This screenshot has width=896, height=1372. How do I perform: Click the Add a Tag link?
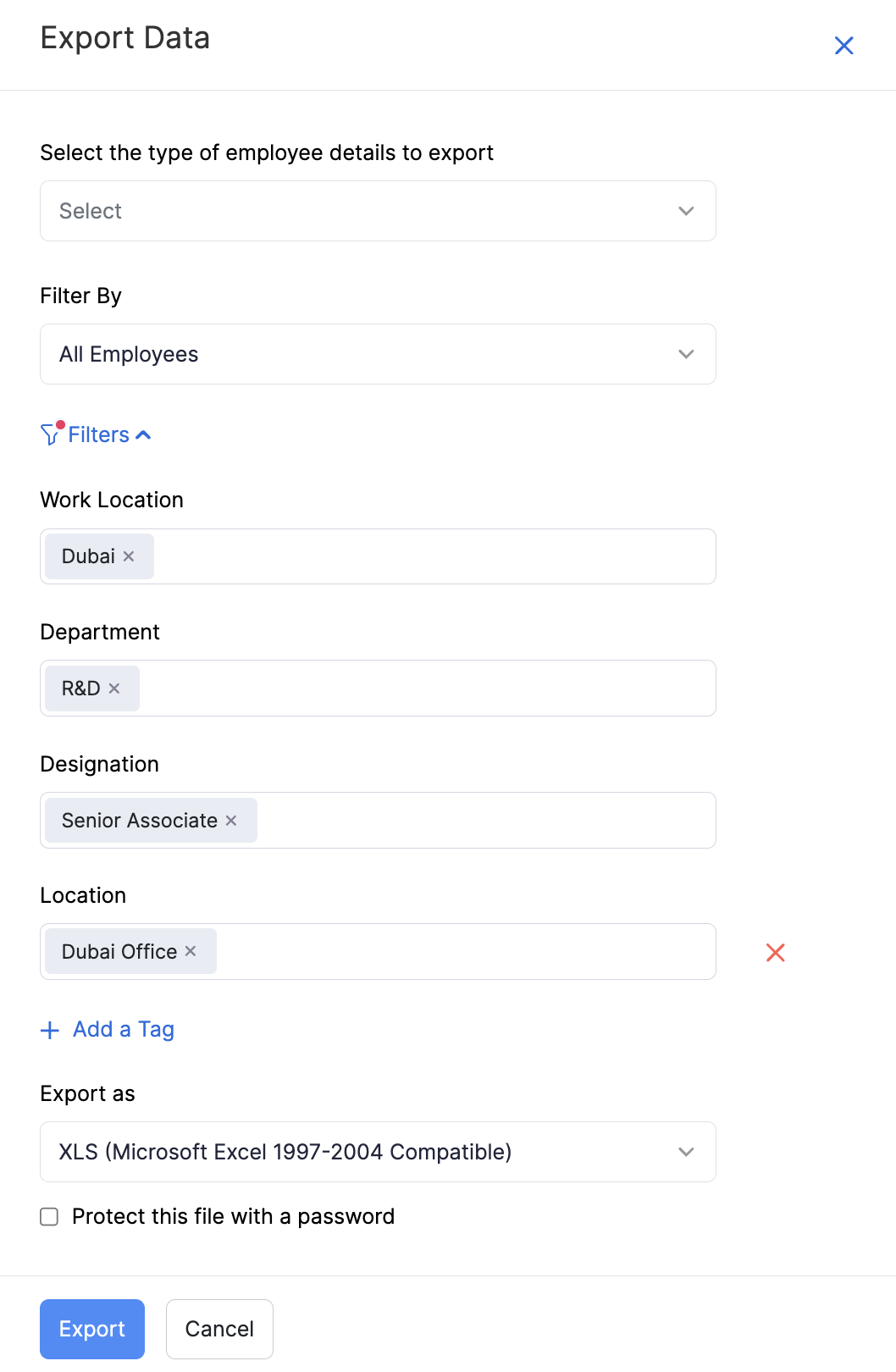(x=122, y=1030)
